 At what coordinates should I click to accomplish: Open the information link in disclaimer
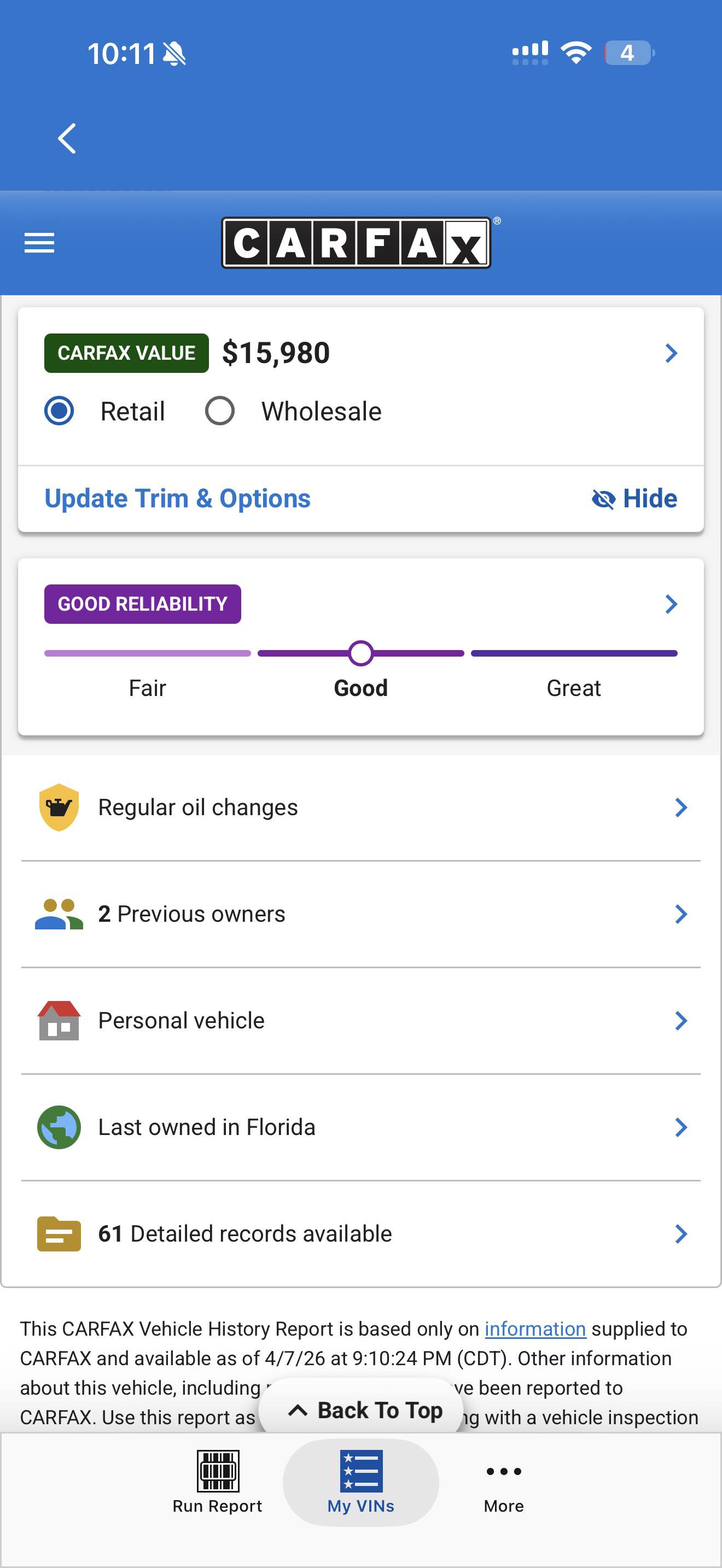click(535, 1329)
